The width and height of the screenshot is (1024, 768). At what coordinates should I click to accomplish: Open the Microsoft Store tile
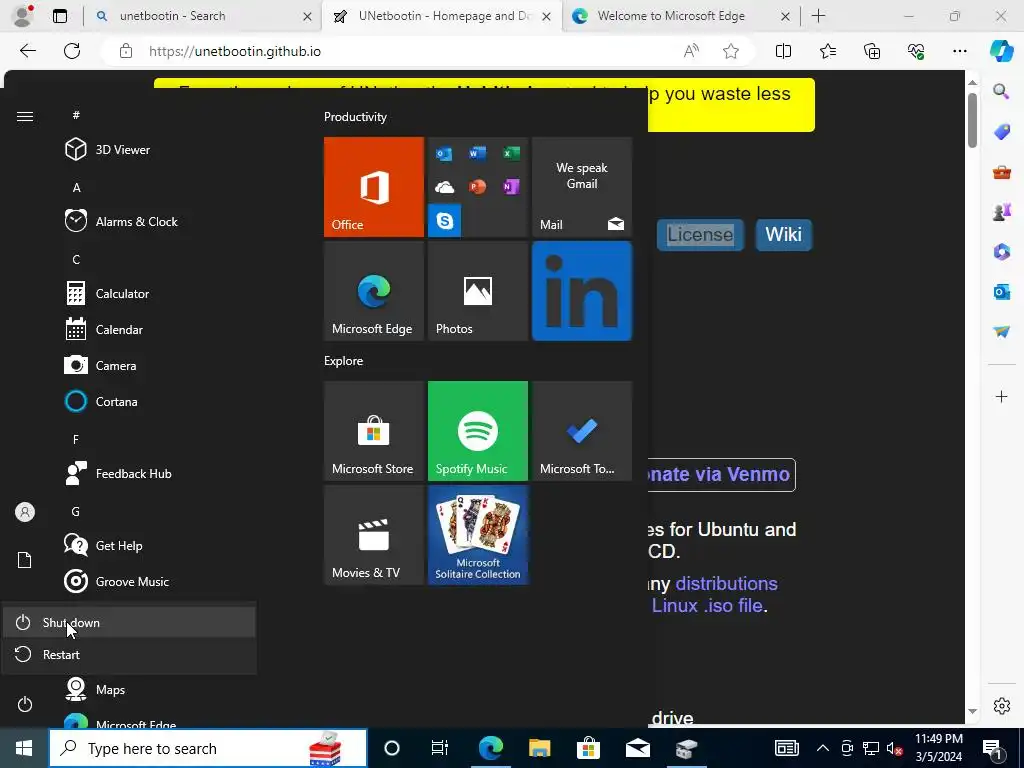374,431
